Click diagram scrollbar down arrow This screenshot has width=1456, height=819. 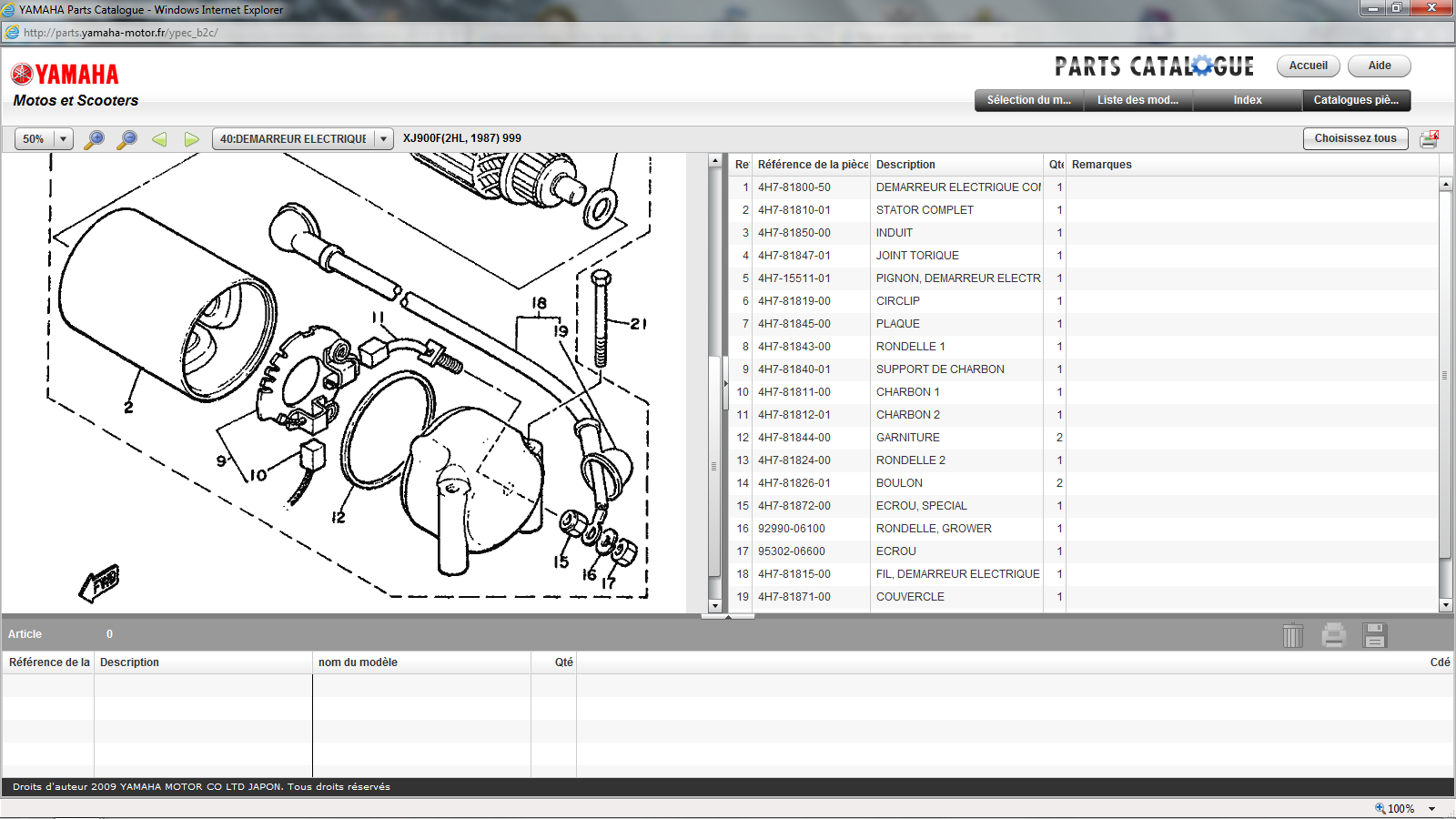pyautogui.click(x=715, y=605)
